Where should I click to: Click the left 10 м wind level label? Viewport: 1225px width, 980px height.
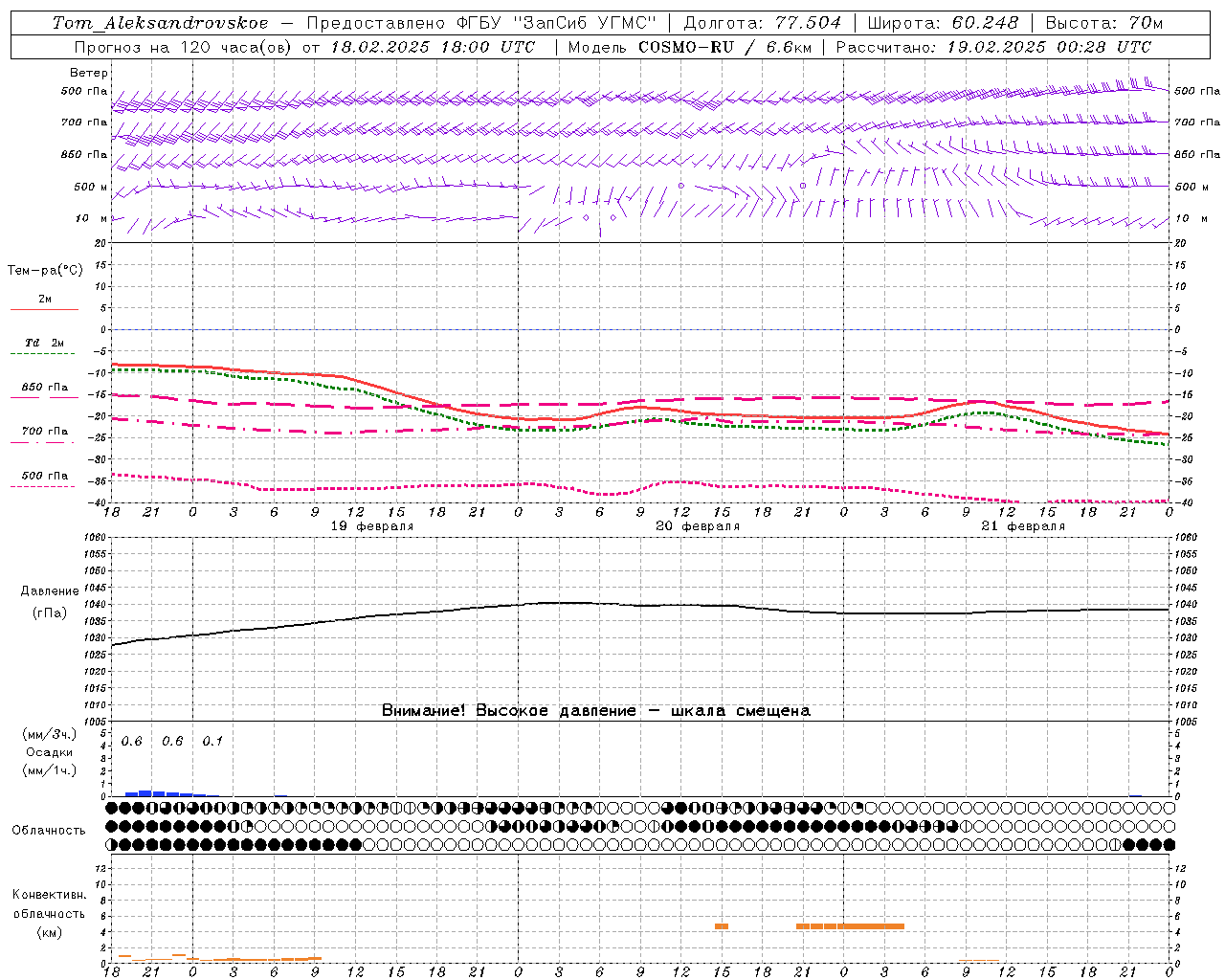[92, 218]
